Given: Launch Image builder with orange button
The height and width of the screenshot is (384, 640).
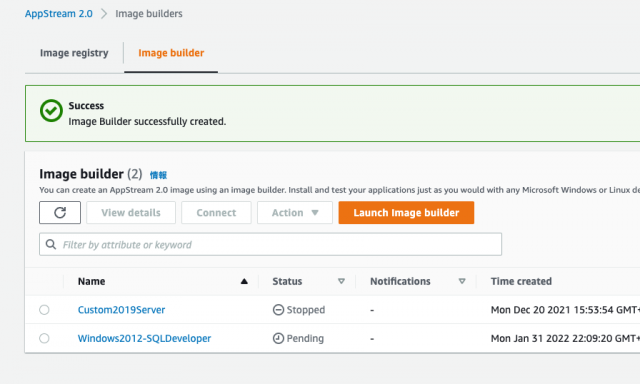Looking at the screenshot, I should [x=406, y=213].
